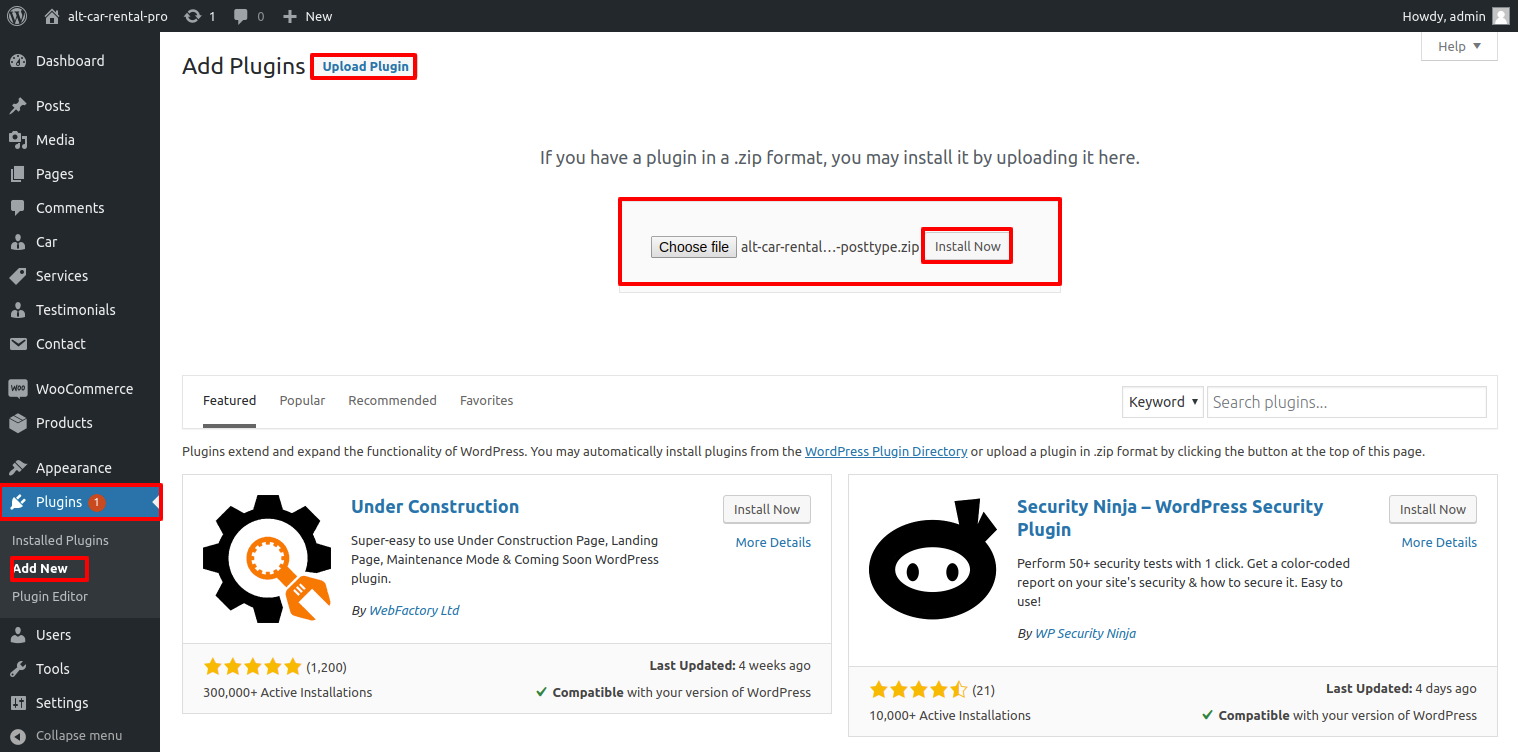Switch to the Popular tab
The width and height of the screenshot is (1518, 752).
302,400
